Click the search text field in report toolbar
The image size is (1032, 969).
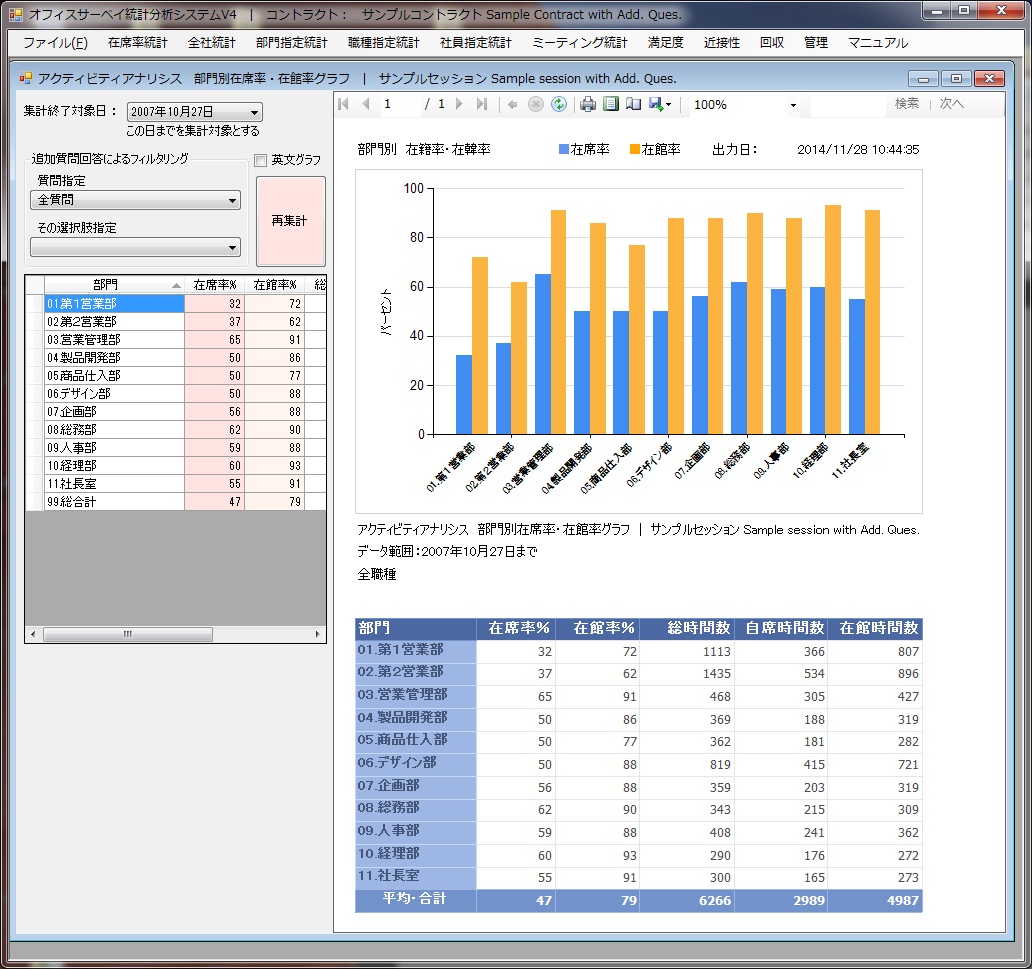pyautogui.click(x=847, y=104)
